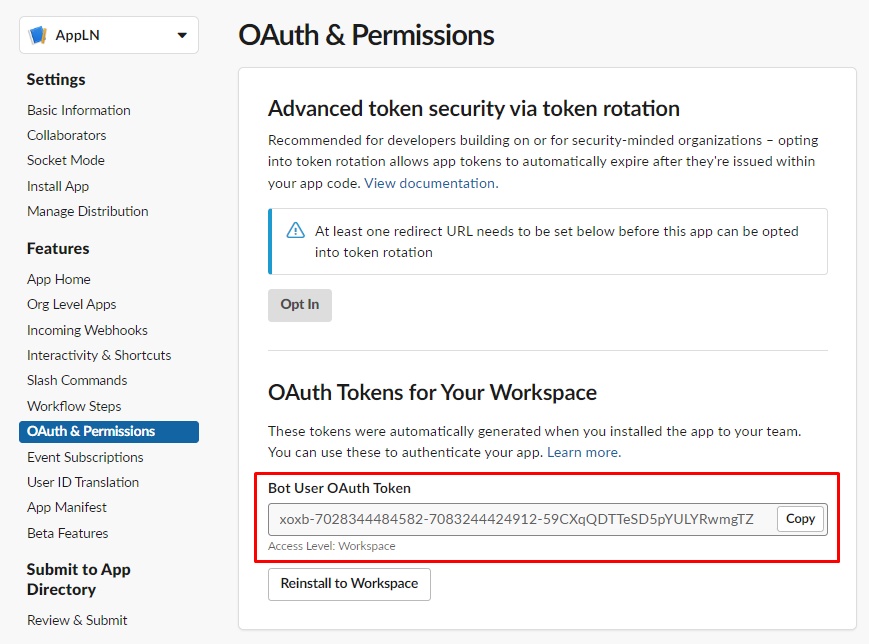The image size is (869, 644).
Task: Open Socket Mode settings
Action: click(65, 160)
